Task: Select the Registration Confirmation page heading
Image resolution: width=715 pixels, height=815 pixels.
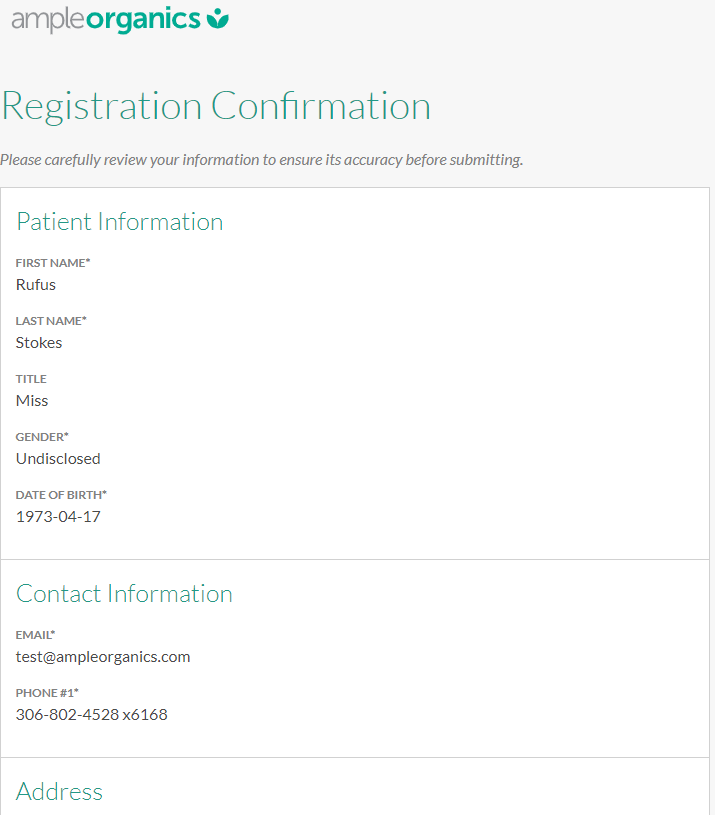Action: pos(216,106)
